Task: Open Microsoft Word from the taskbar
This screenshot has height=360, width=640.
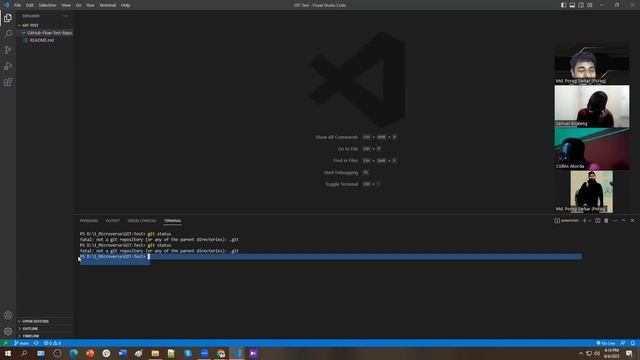Action: pos(122,353)
